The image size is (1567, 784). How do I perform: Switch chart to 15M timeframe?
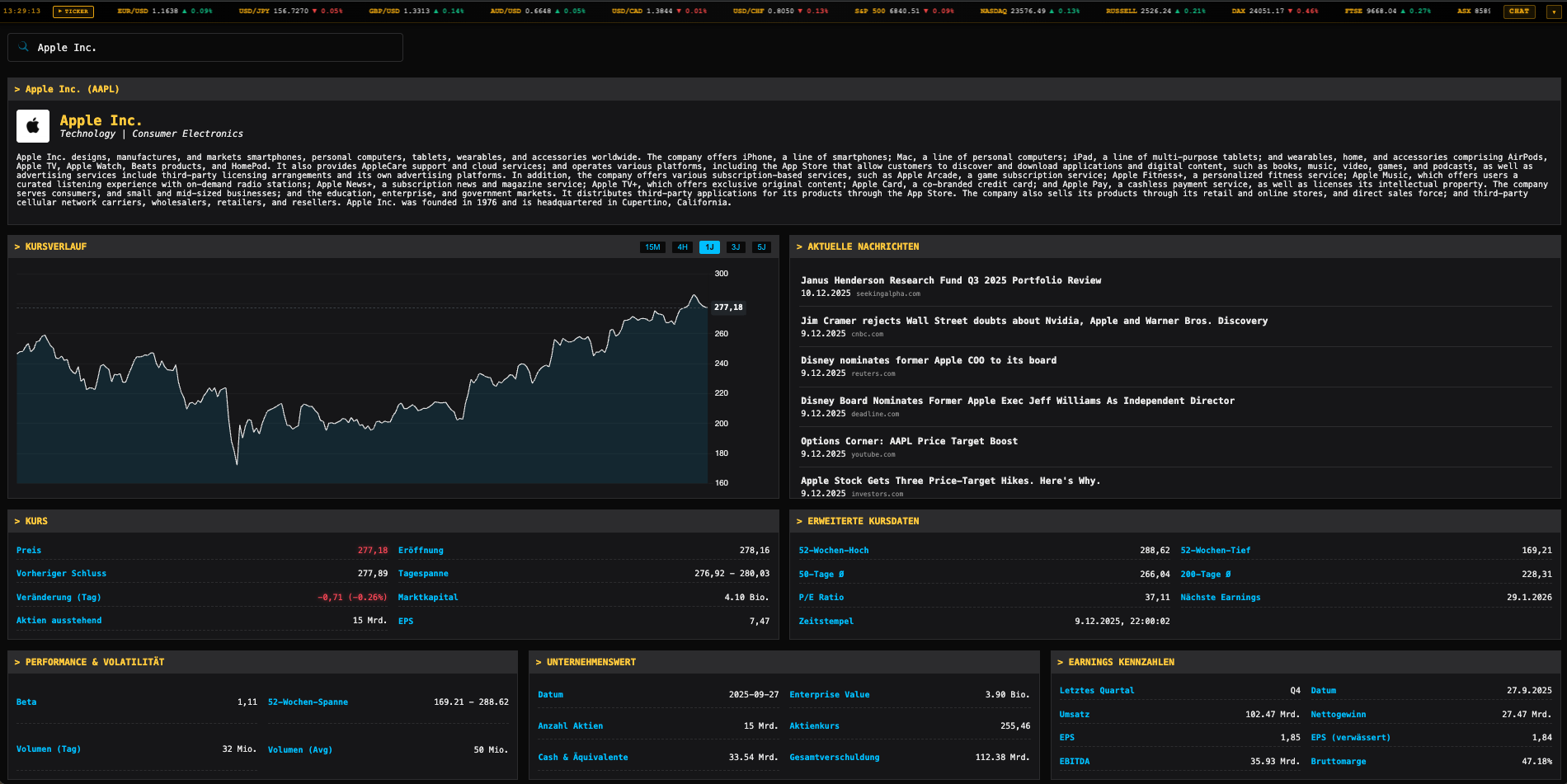click(x=652, y=247)
